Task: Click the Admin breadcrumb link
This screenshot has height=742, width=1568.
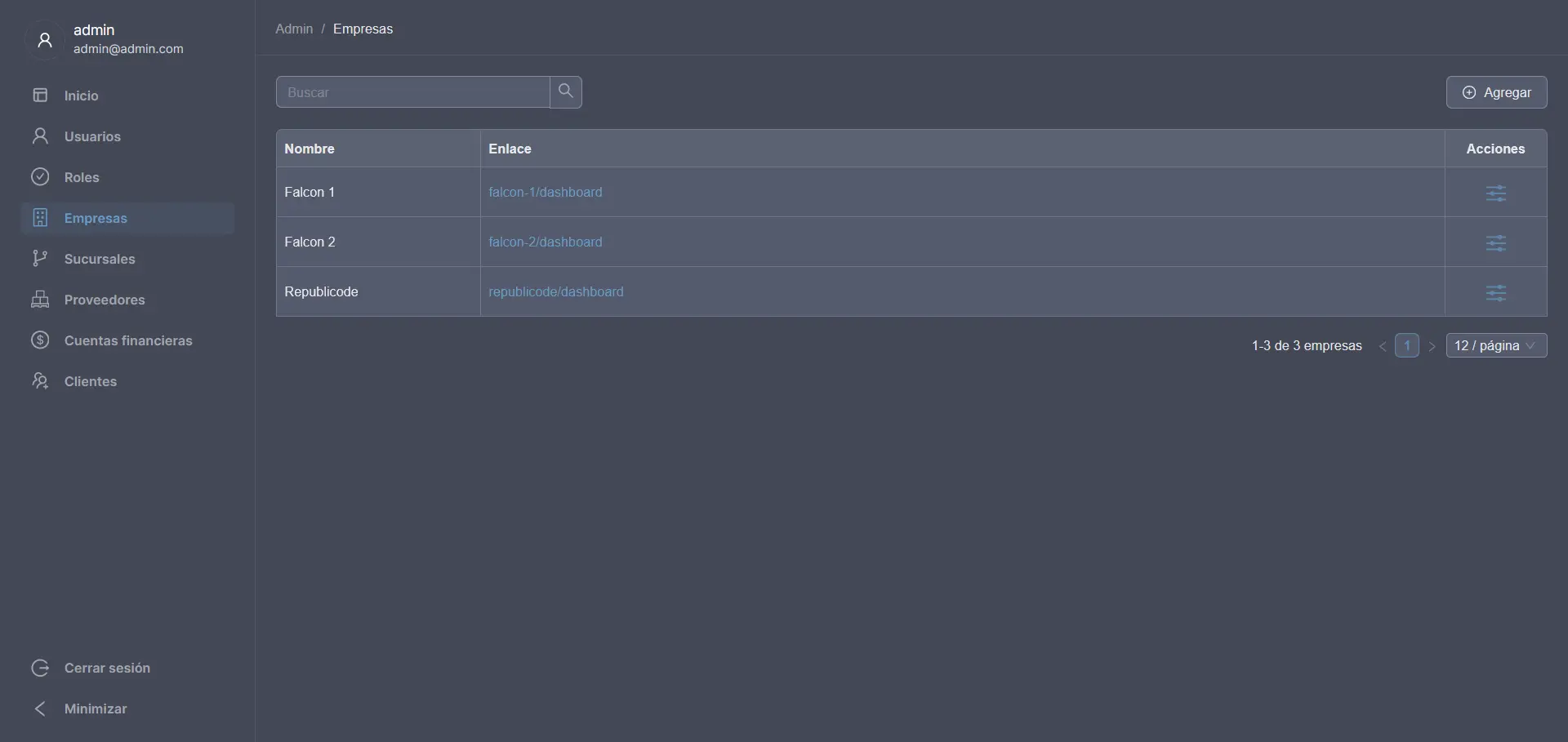Action: [294, 29]
